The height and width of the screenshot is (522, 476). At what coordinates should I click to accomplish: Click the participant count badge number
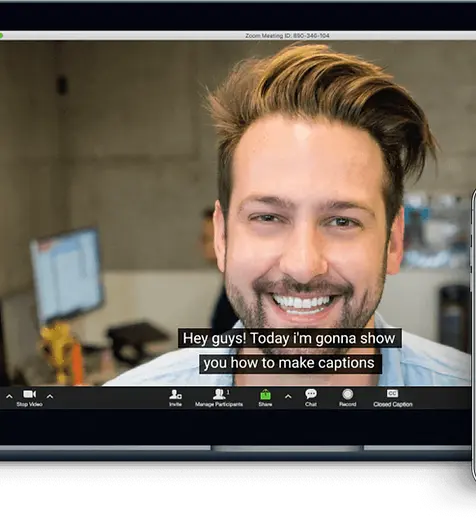coord(228,392)
